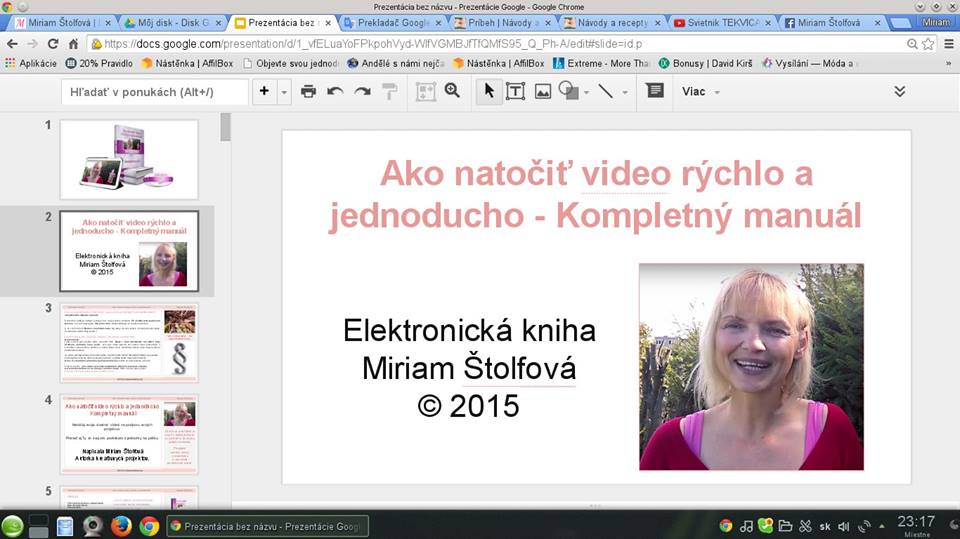Click the slide title text Ako natočiť video
The width and height of the screenshot is (960, 539).
click(596, 194)
